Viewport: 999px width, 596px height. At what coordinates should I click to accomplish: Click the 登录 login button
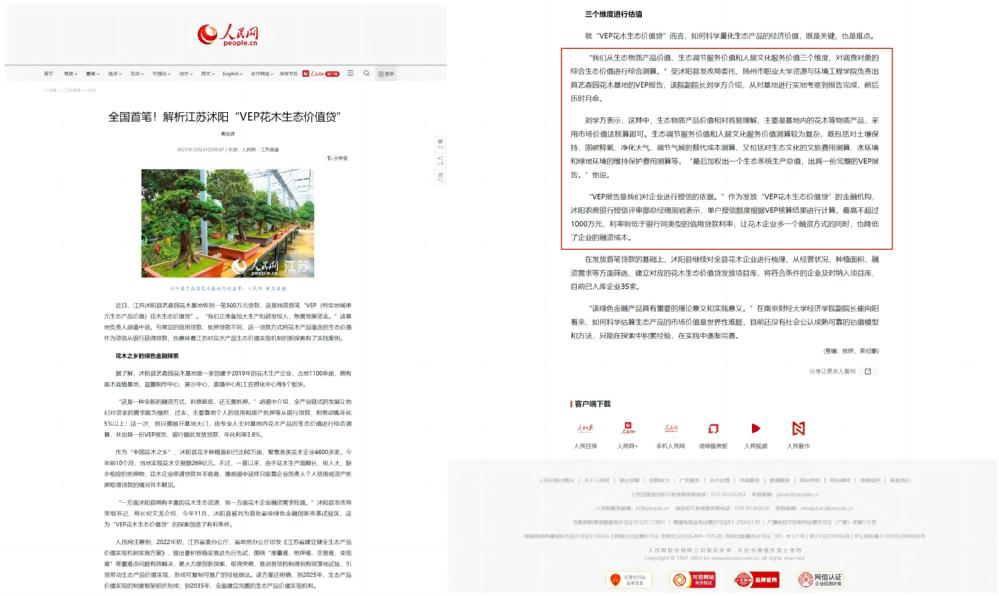[385, 73]
